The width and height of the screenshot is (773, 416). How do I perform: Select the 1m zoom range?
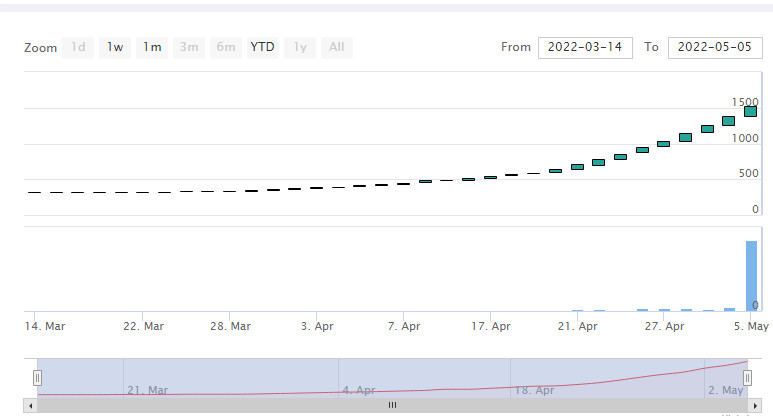[x=152, y=47]
